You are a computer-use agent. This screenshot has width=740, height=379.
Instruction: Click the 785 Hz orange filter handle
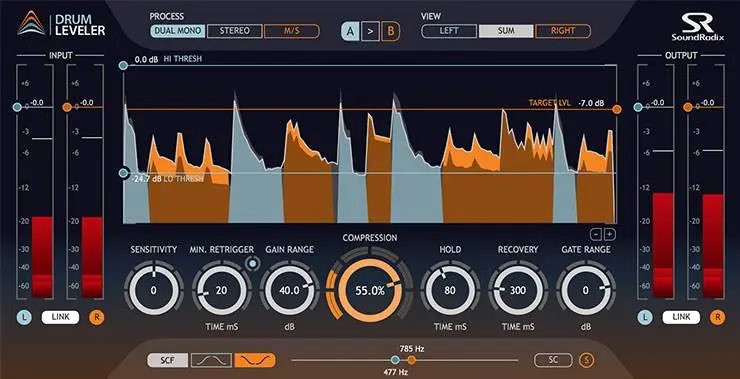click(x=411, y=361)
